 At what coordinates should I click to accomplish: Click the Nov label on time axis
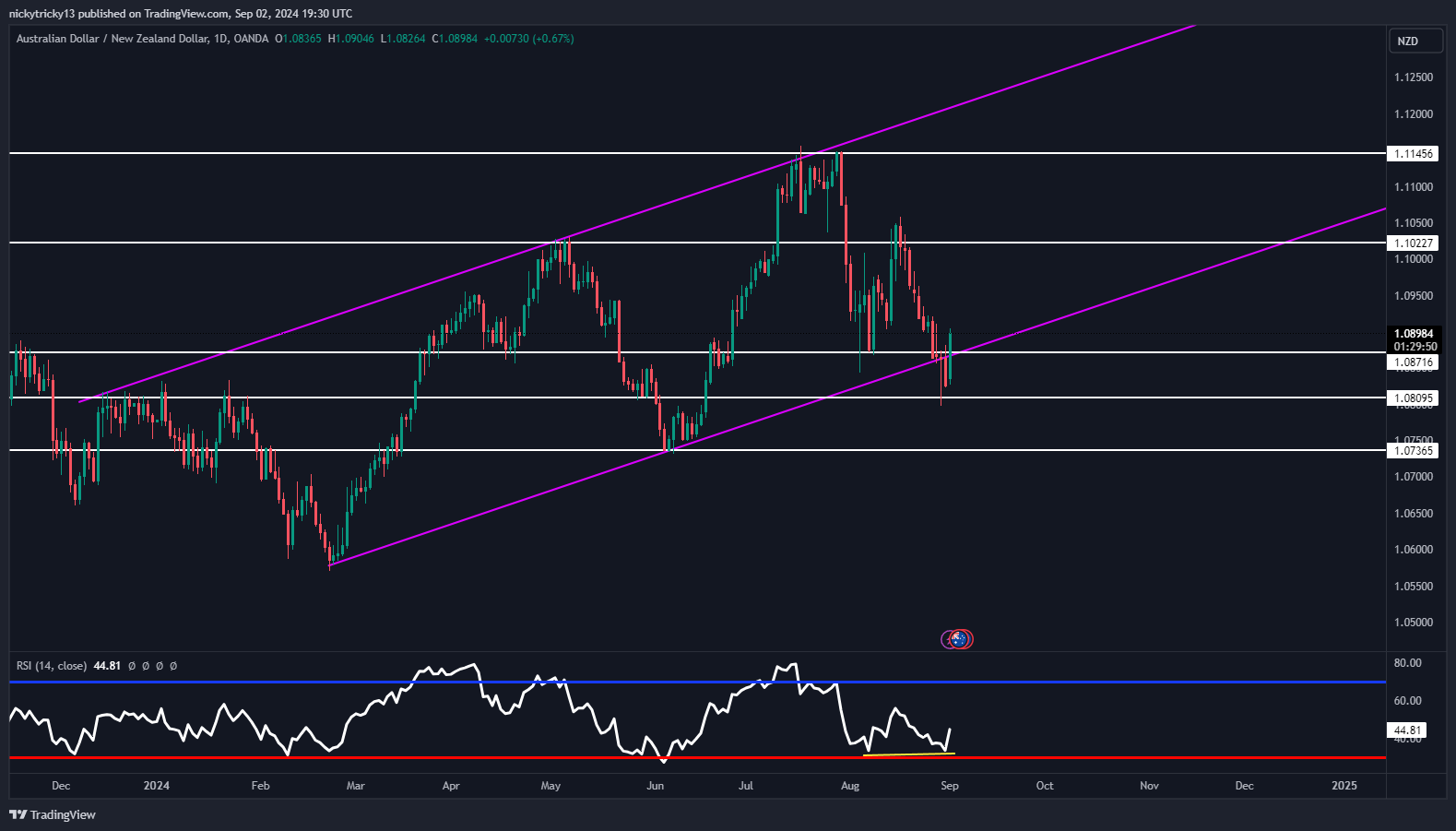coord(1149,786)
